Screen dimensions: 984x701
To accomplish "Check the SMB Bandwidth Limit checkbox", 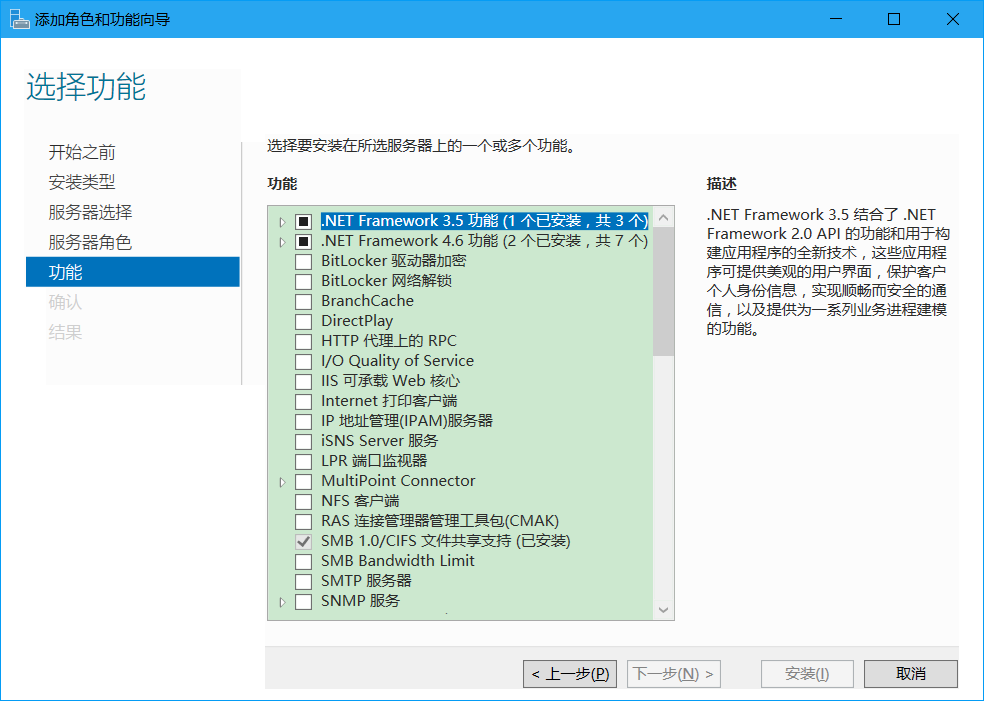I will (304, 561).
